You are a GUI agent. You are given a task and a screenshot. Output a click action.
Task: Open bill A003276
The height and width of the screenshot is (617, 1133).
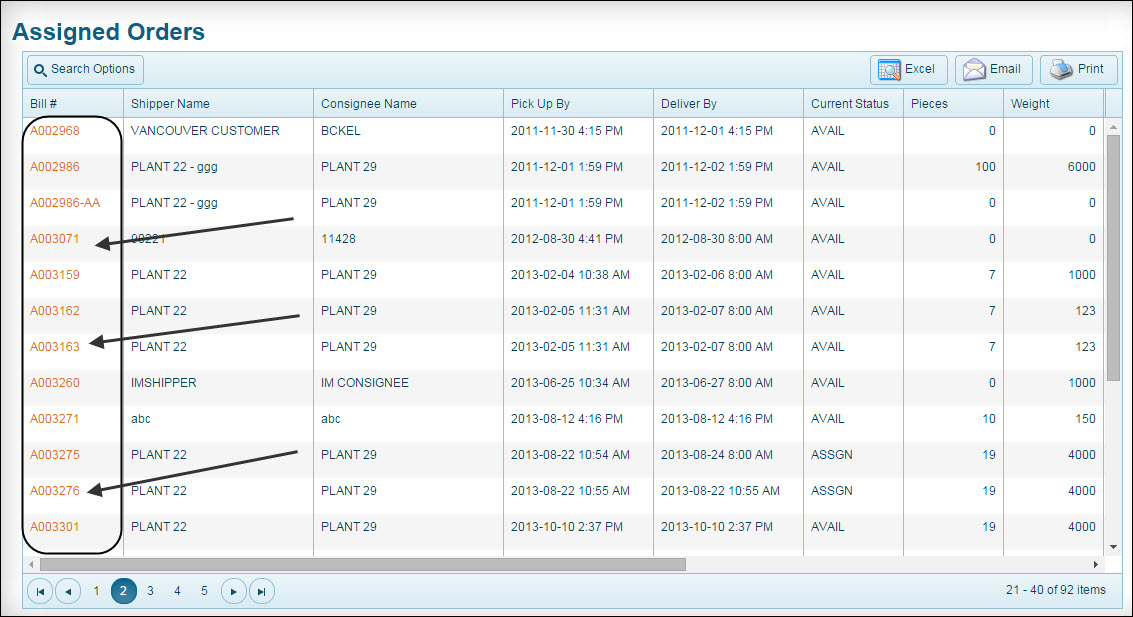[x=55, y=491]
